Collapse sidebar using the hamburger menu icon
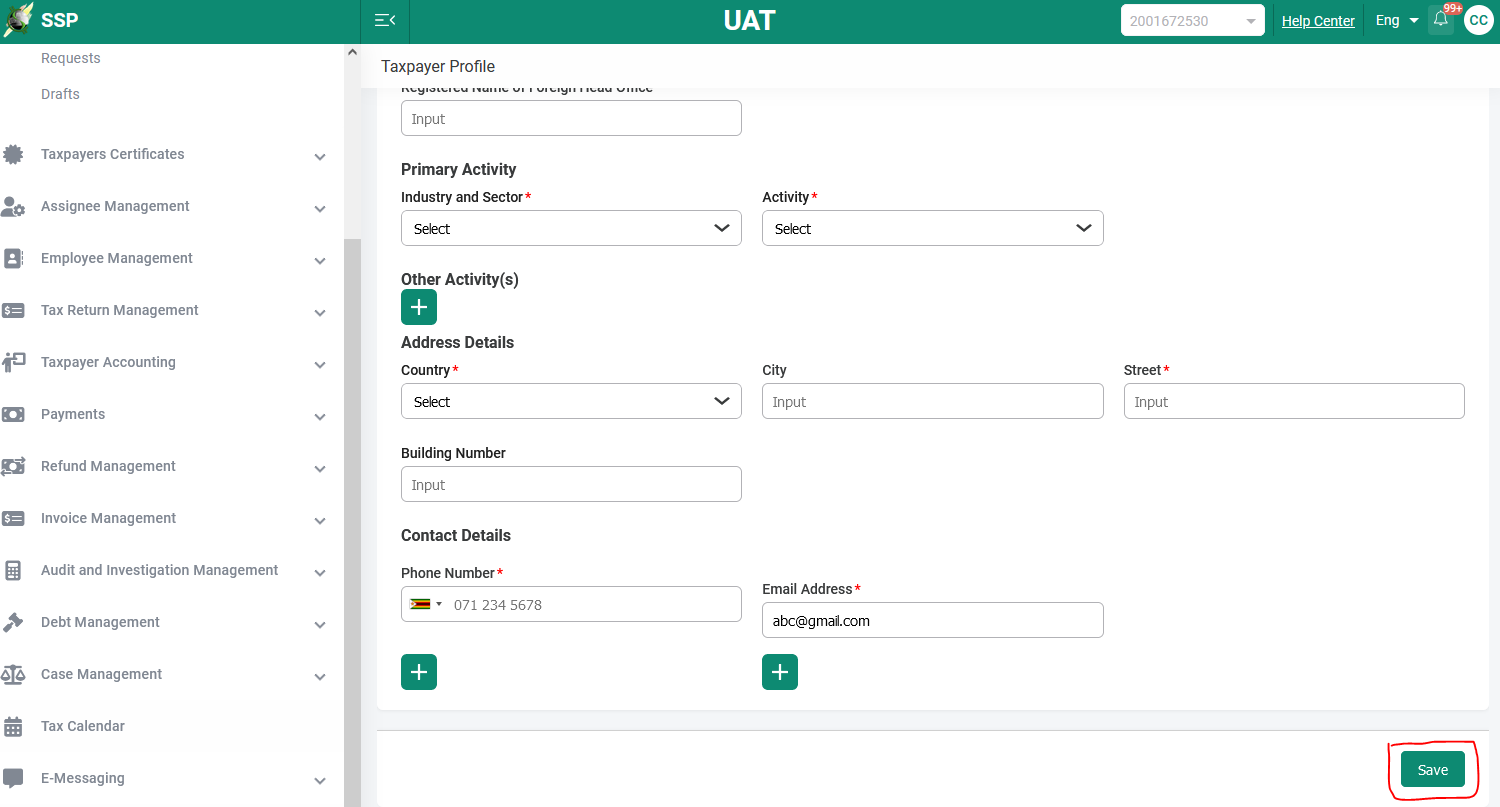Image resolution: width=1500 pixels, height=807 pixels. click(385, 20)
